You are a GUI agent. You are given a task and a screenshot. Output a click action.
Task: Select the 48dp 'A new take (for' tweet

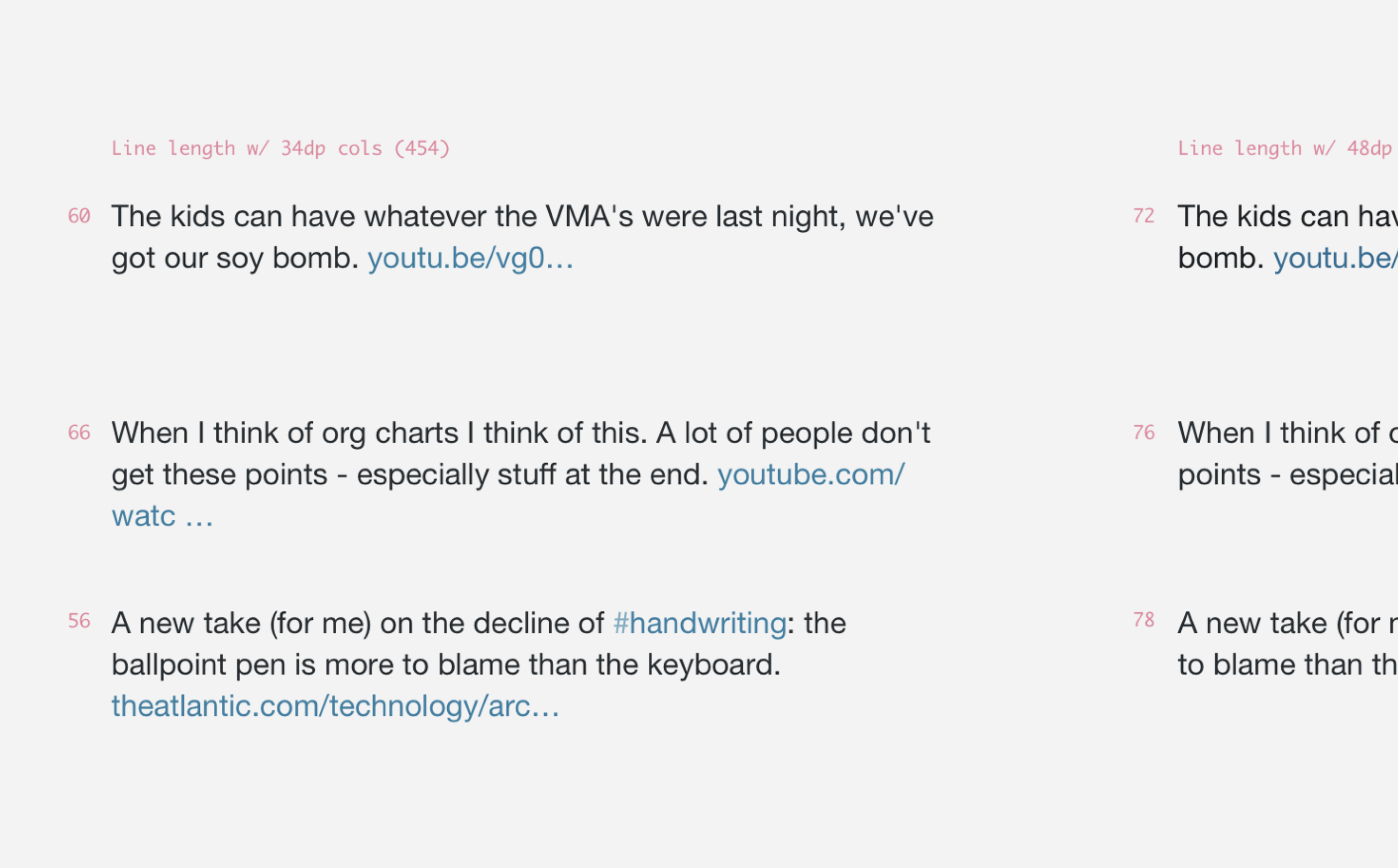click(x=1286, y=624)
